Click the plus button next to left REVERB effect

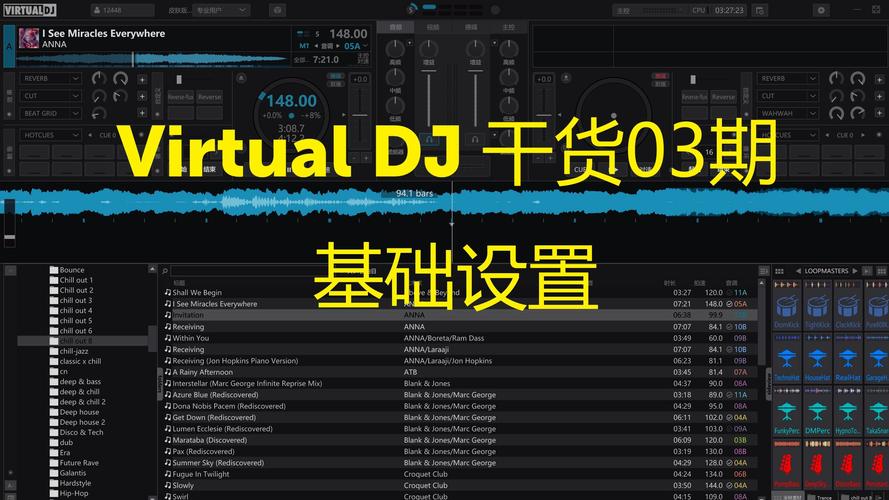click(142, 79)
